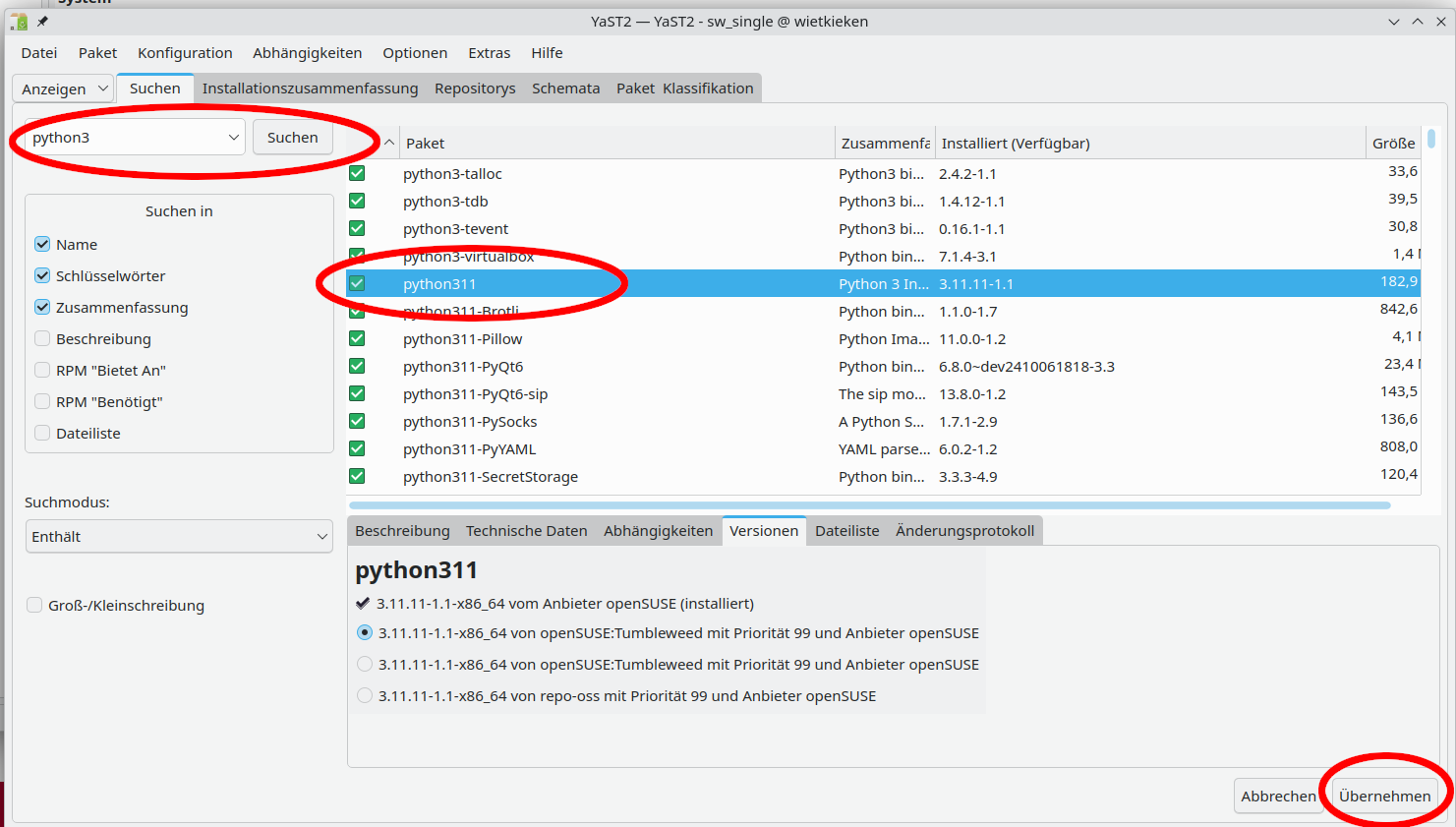Click the pin window icon
The height and width of the screenshot is (827, 1456).
point(42,21)
